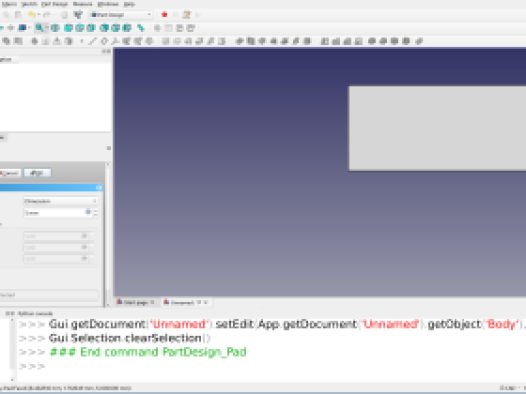Viewport: 526px width, 394px height.
Task: Click the draw style cube icon
Action: pyautogui.click(x=22, y=28)
